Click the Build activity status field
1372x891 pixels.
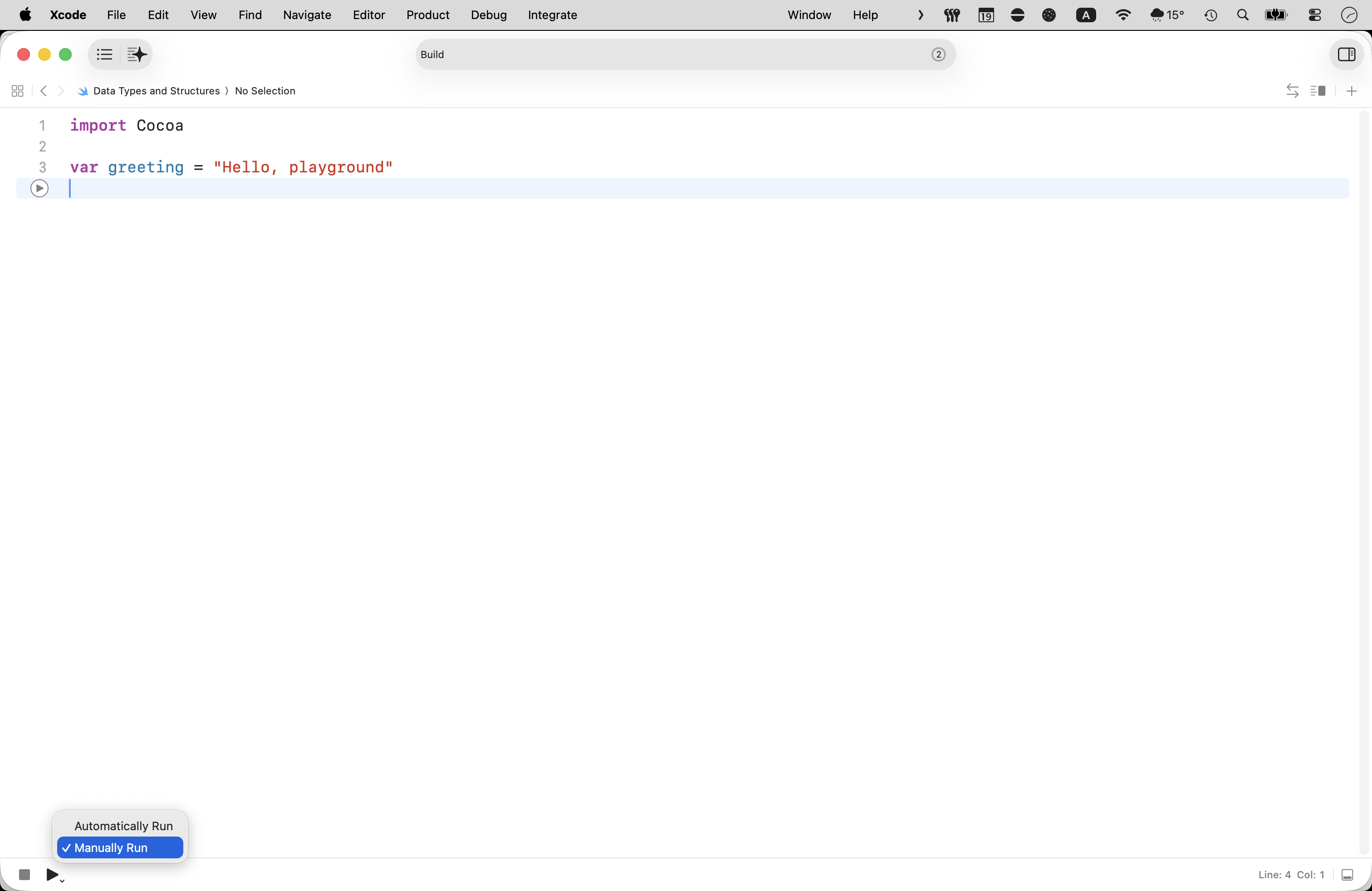coord(663,54)
